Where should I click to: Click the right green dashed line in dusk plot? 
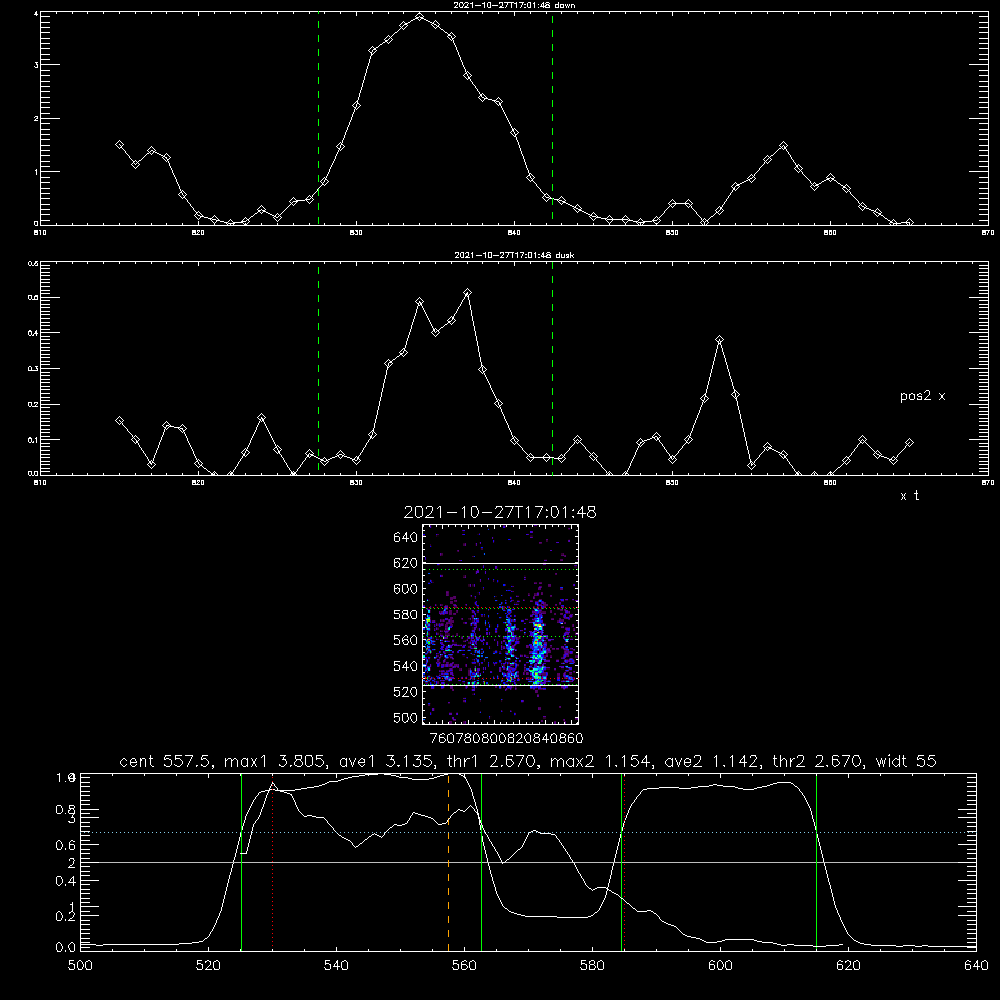[552, 367]
